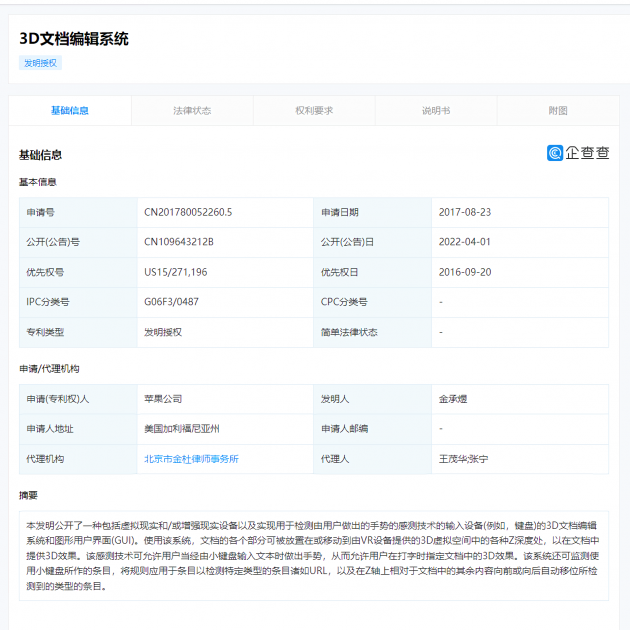Click the IPC分类号 label cell

click(x=78, y=302)
